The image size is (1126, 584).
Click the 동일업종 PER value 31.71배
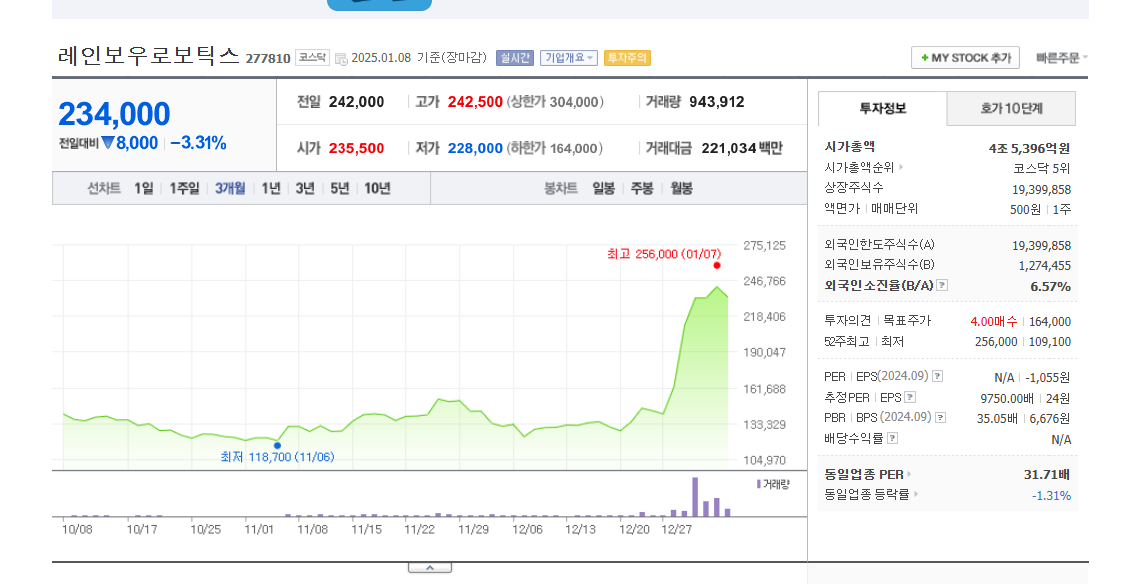click(1047, 474)
